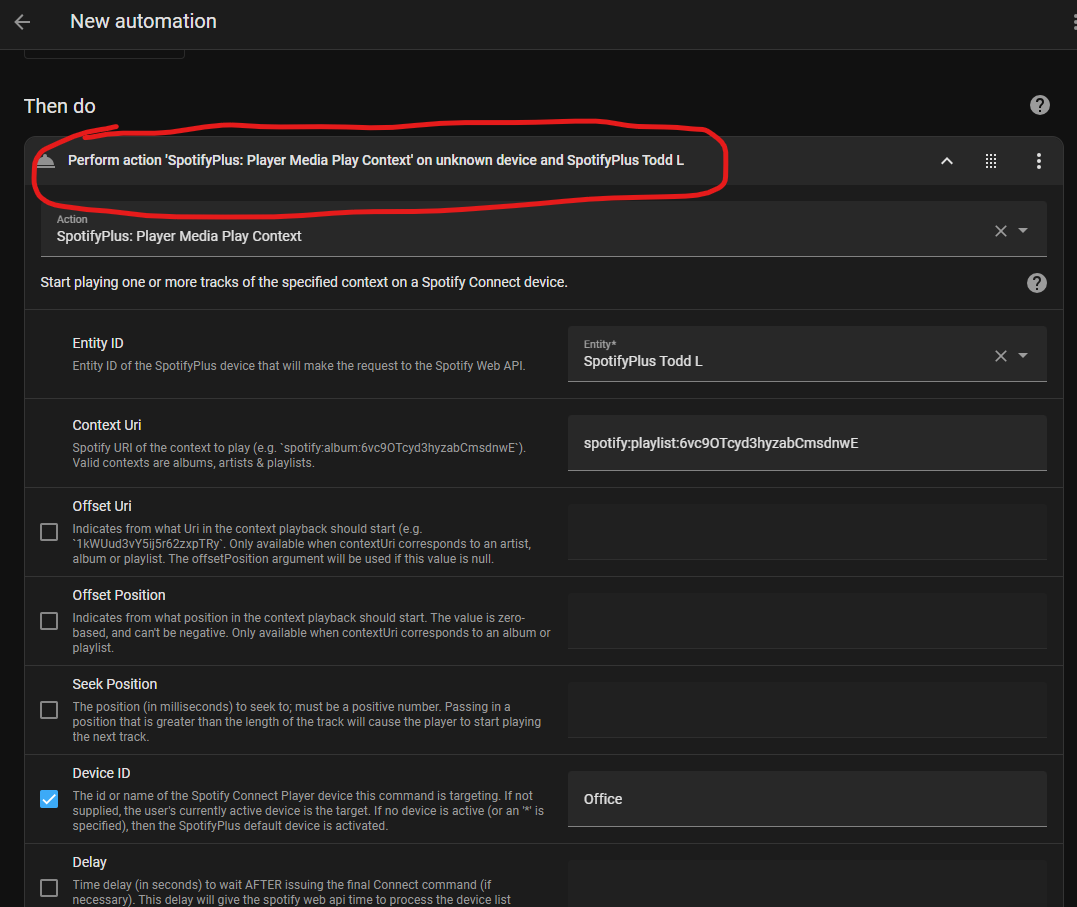The width and height of the screenshot is (1077, 907).
Task: Click the SpotifyPlus Todd L entity field
Action: [x=807, y=354]
